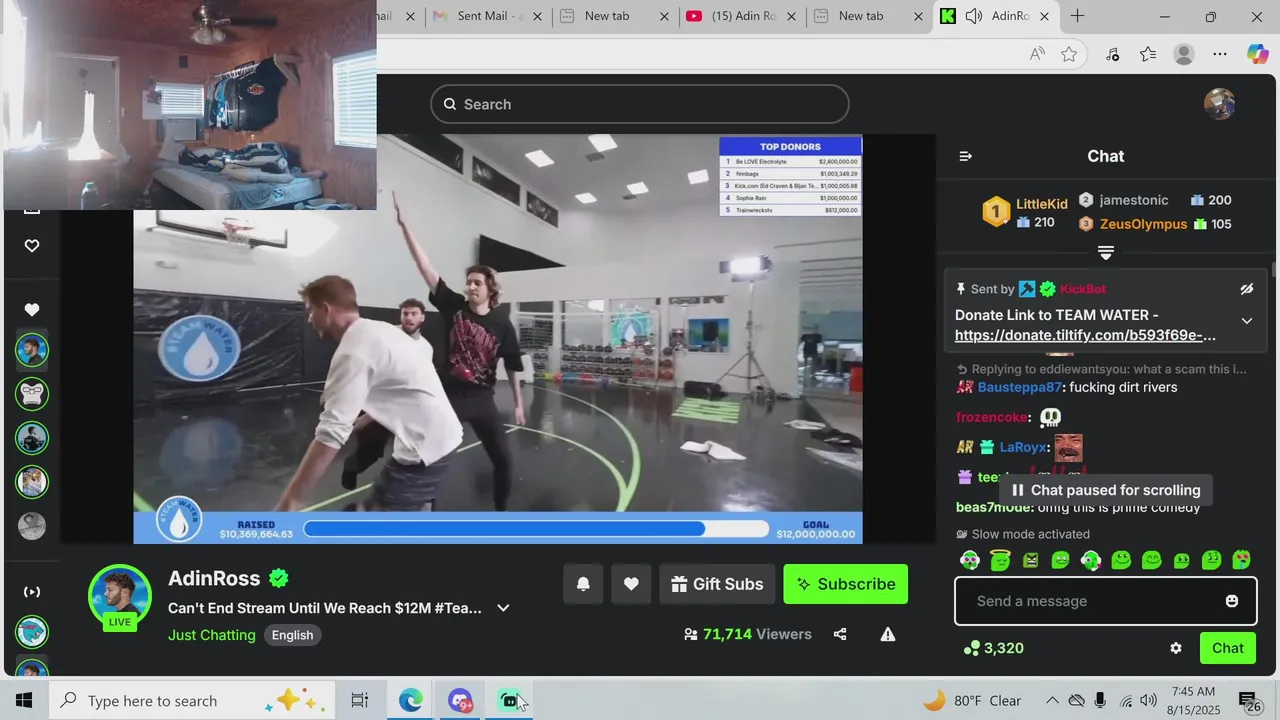Click the green Subscribe button
The image size is (1280, 720).
pyautogui.click(x=846, y=584)
